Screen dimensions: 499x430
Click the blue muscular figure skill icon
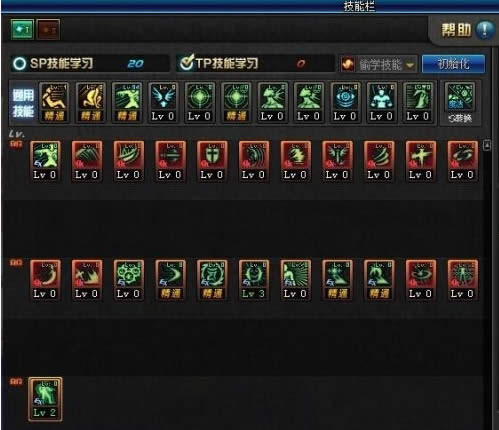(x=382, y=102)
